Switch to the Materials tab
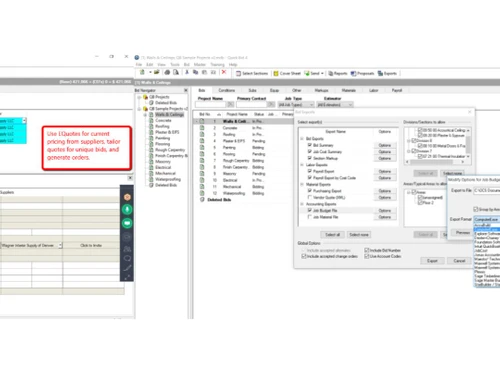This screenshot has width=500, height=375. point(349,90)
